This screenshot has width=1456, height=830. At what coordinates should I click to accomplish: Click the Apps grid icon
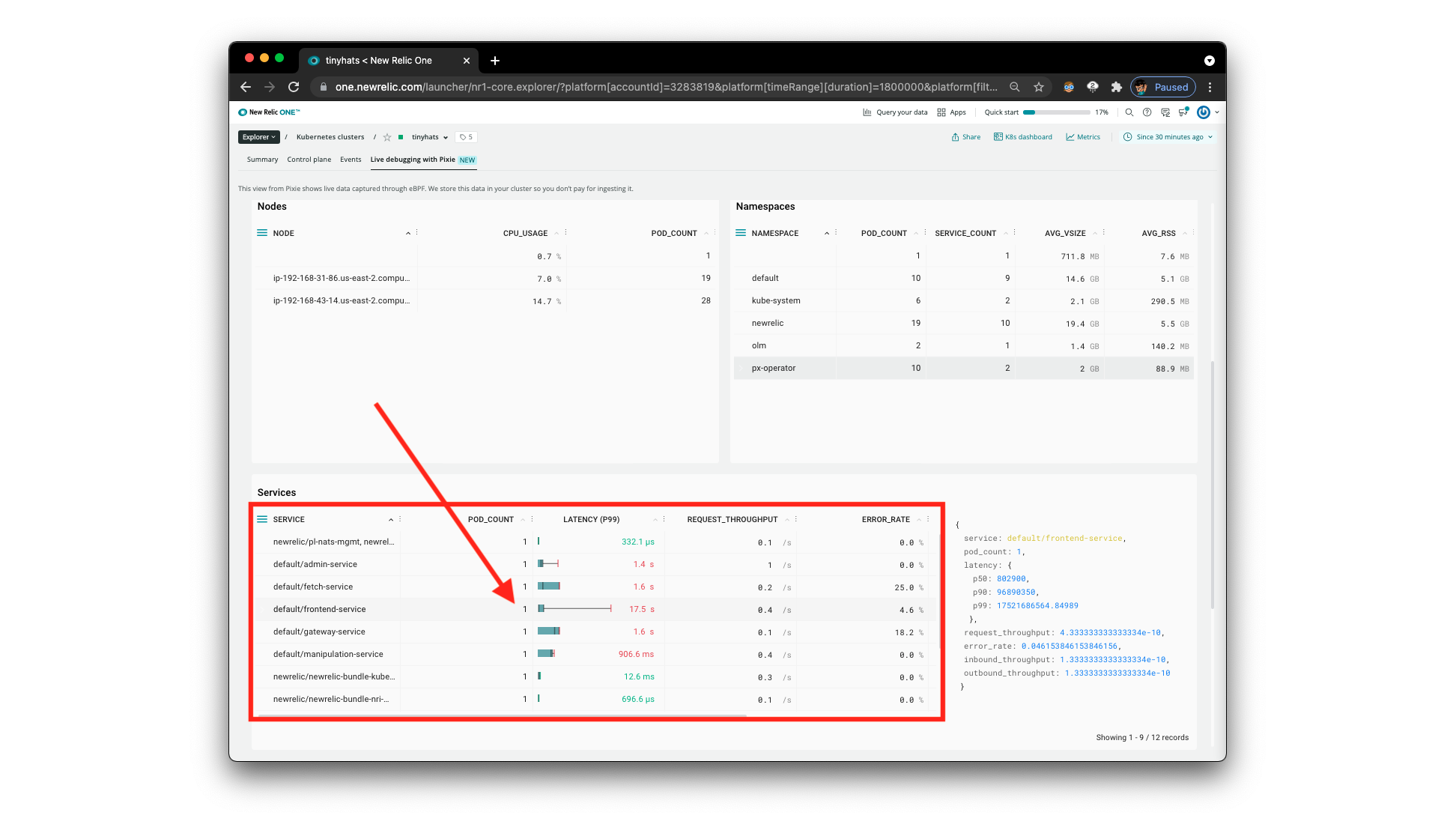[942, 112]
